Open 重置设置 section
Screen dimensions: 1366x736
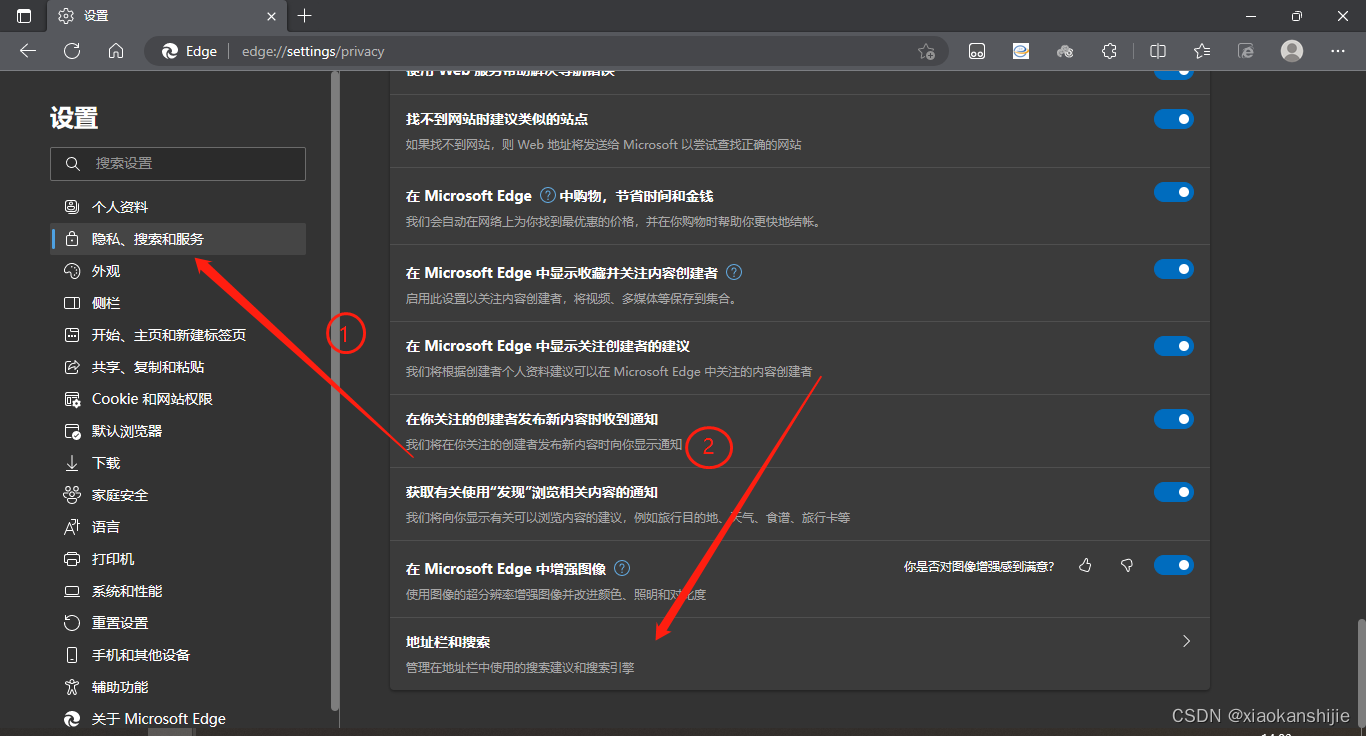tap(178, 623)
